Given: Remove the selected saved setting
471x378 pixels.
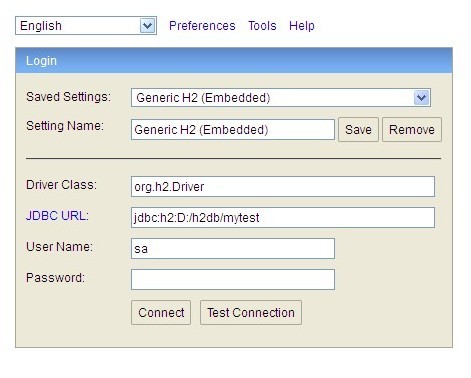Looking at the screenshot, I should [x=412, y=130].
